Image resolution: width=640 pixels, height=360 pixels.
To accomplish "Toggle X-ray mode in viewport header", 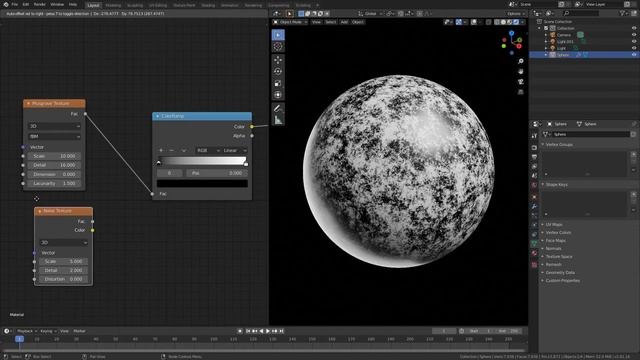I will tap(489, 22).
